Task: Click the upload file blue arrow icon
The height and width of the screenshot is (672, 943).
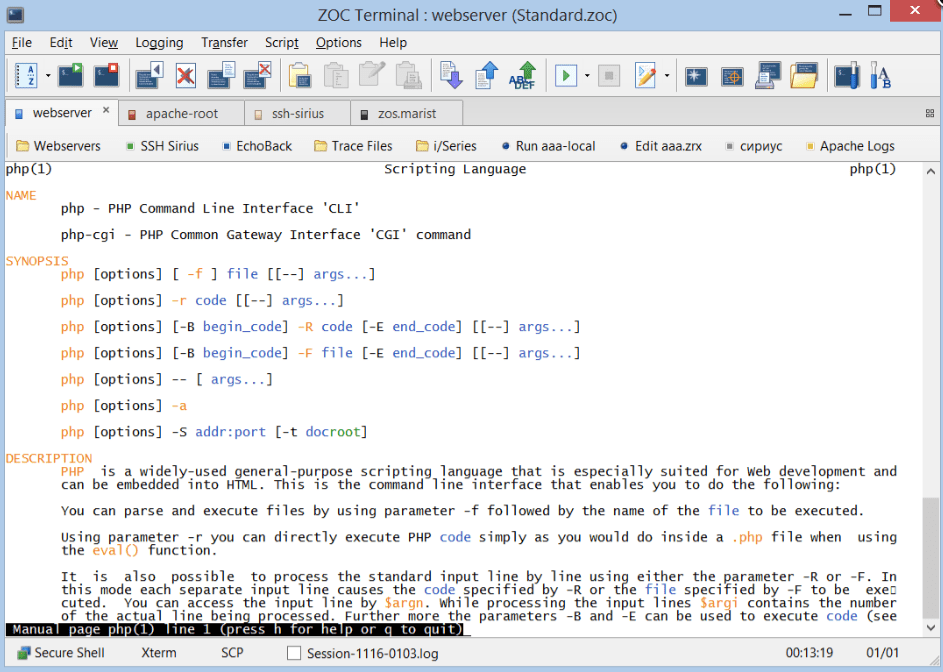Action: (x=487, y=76)
